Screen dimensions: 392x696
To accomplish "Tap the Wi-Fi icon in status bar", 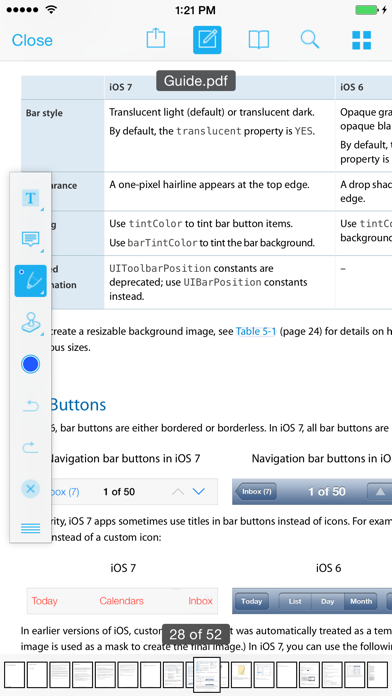I will tap(52, 9).
